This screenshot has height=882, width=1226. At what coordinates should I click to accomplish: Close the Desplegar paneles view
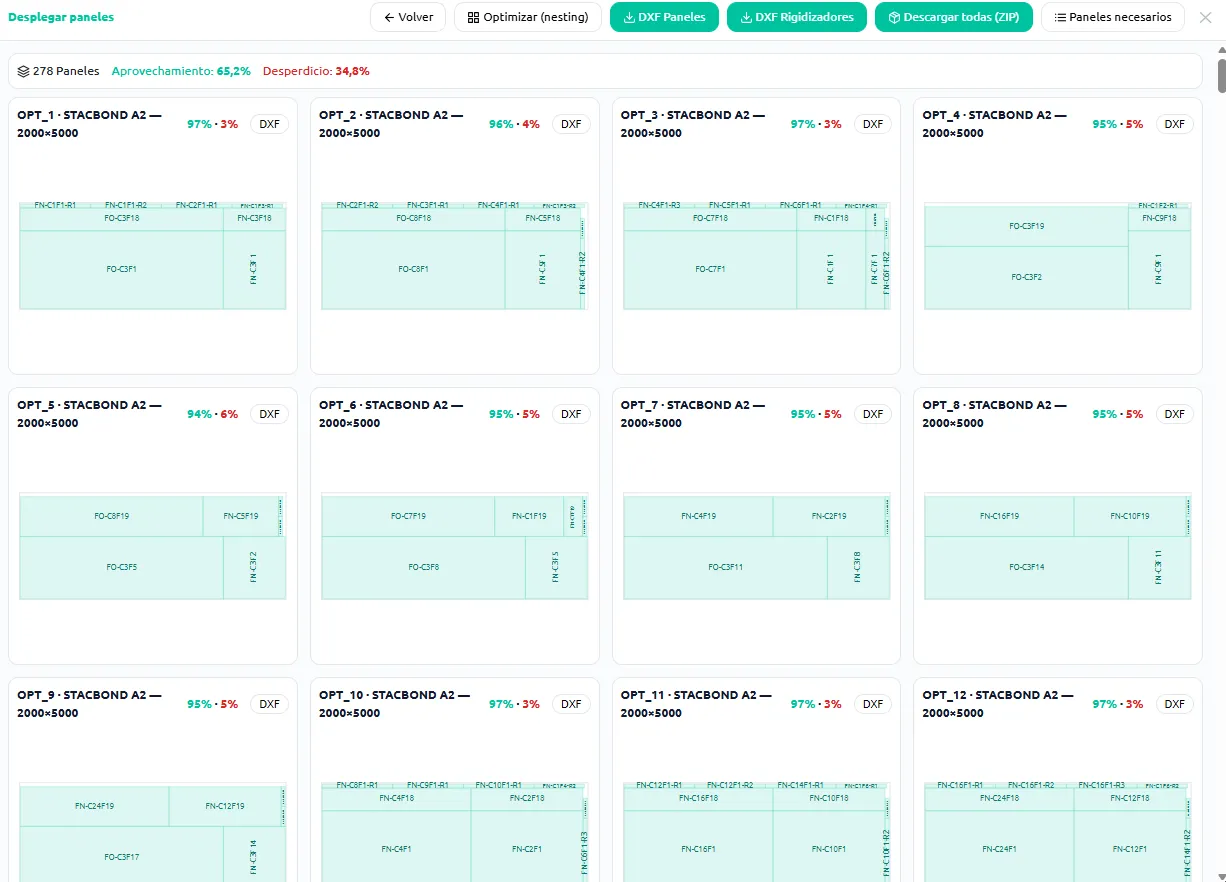[x=1204, y=17]
